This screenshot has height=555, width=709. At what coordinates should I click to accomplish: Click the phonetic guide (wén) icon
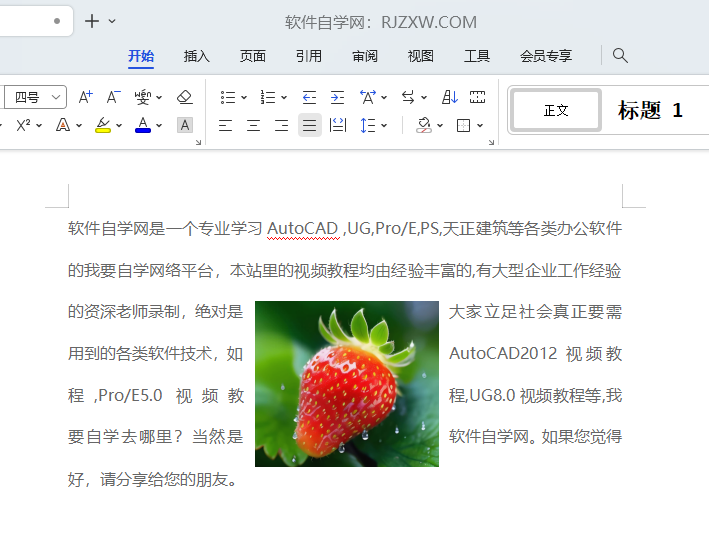click(x=142, y=97)
